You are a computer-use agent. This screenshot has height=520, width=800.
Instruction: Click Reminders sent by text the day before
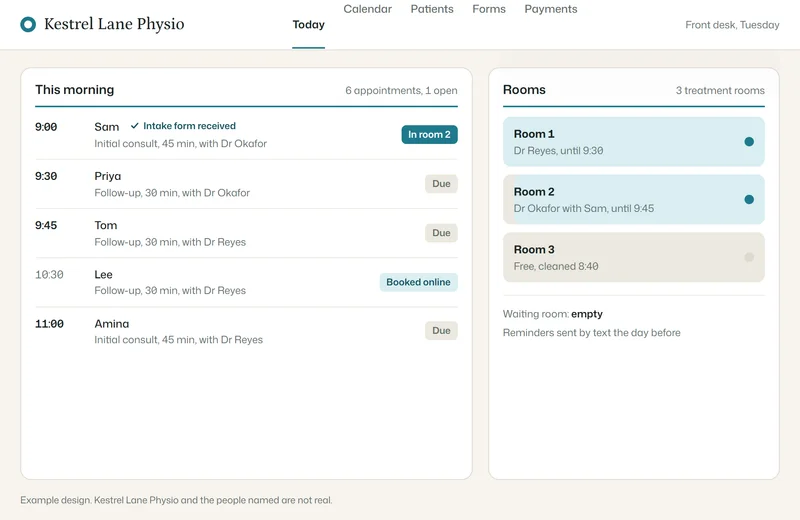591,333
